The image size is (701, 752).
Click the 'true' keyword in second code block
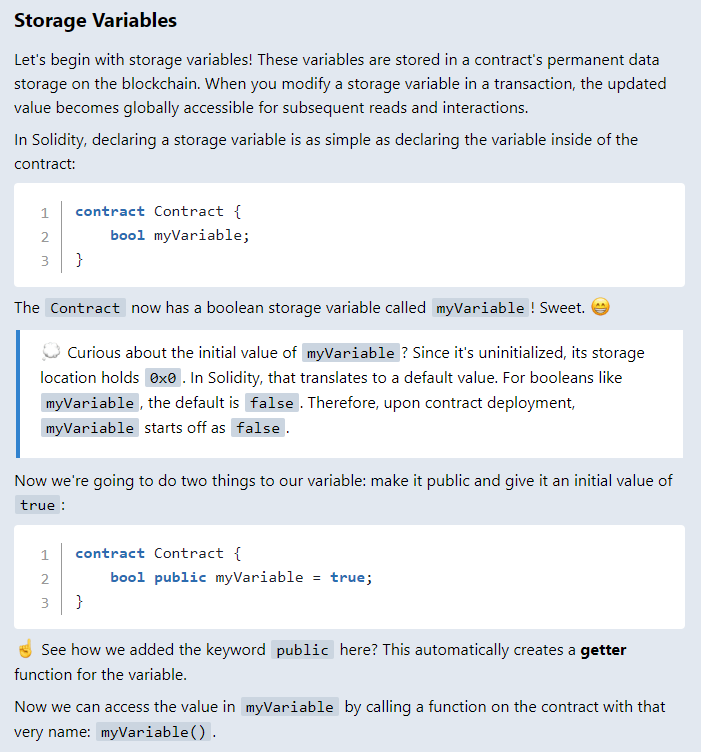coord(346,577)
